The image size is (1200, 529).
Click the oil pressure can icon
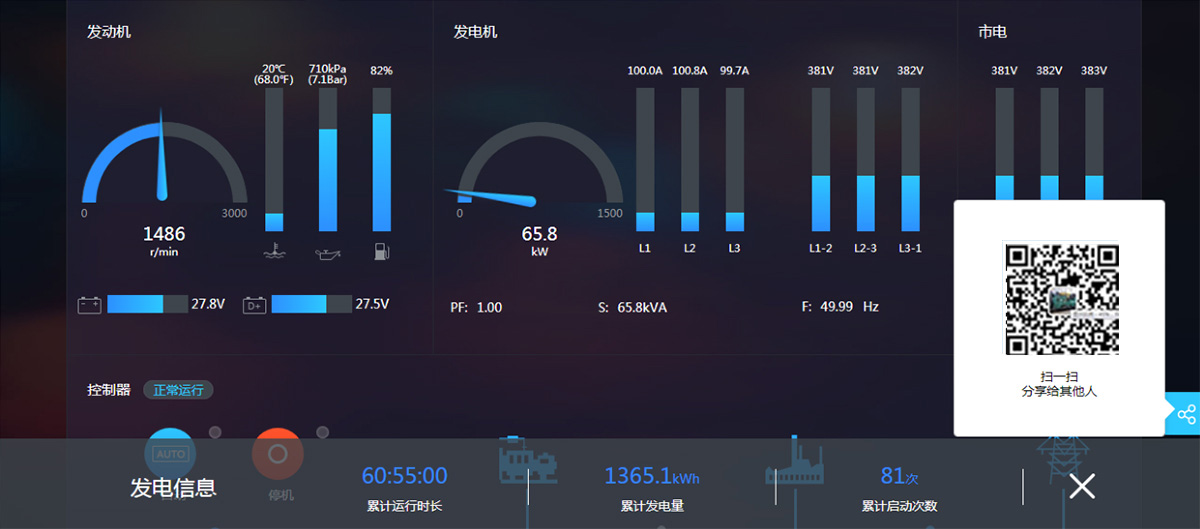[x=327, y=251]
